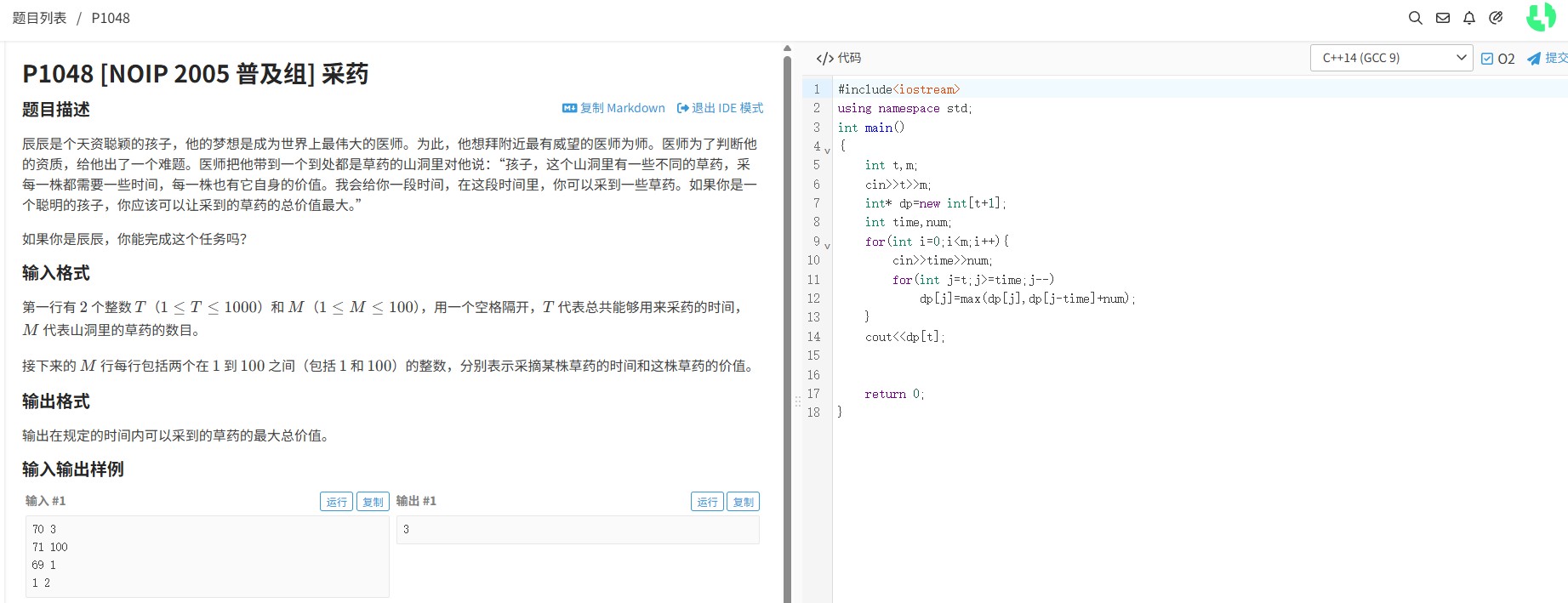
Task: Click the sample input box containing 70 3
Action: coord(208,556)
